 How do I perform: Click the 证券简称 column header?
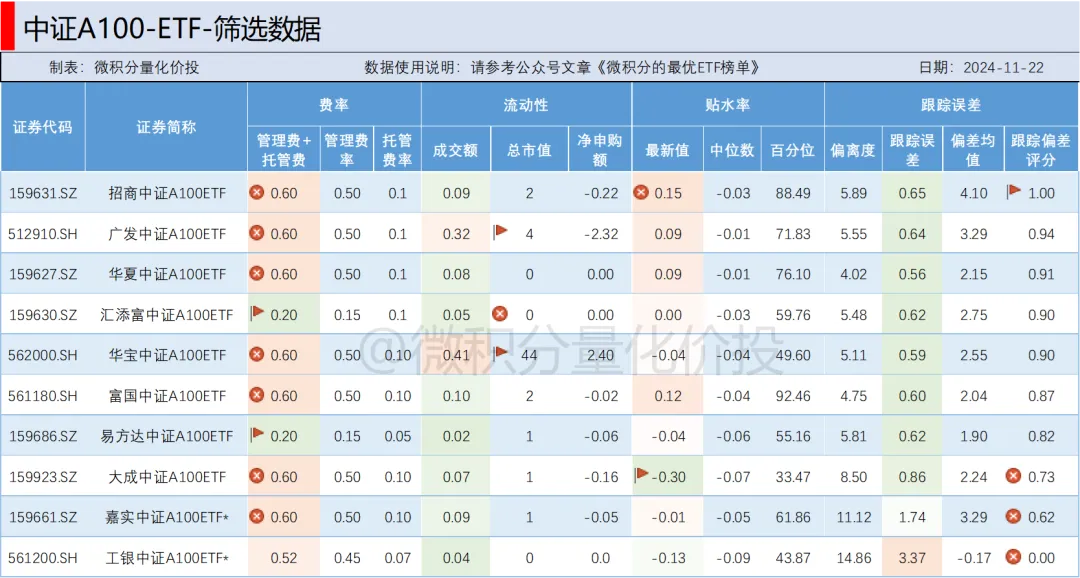[166, 127]
